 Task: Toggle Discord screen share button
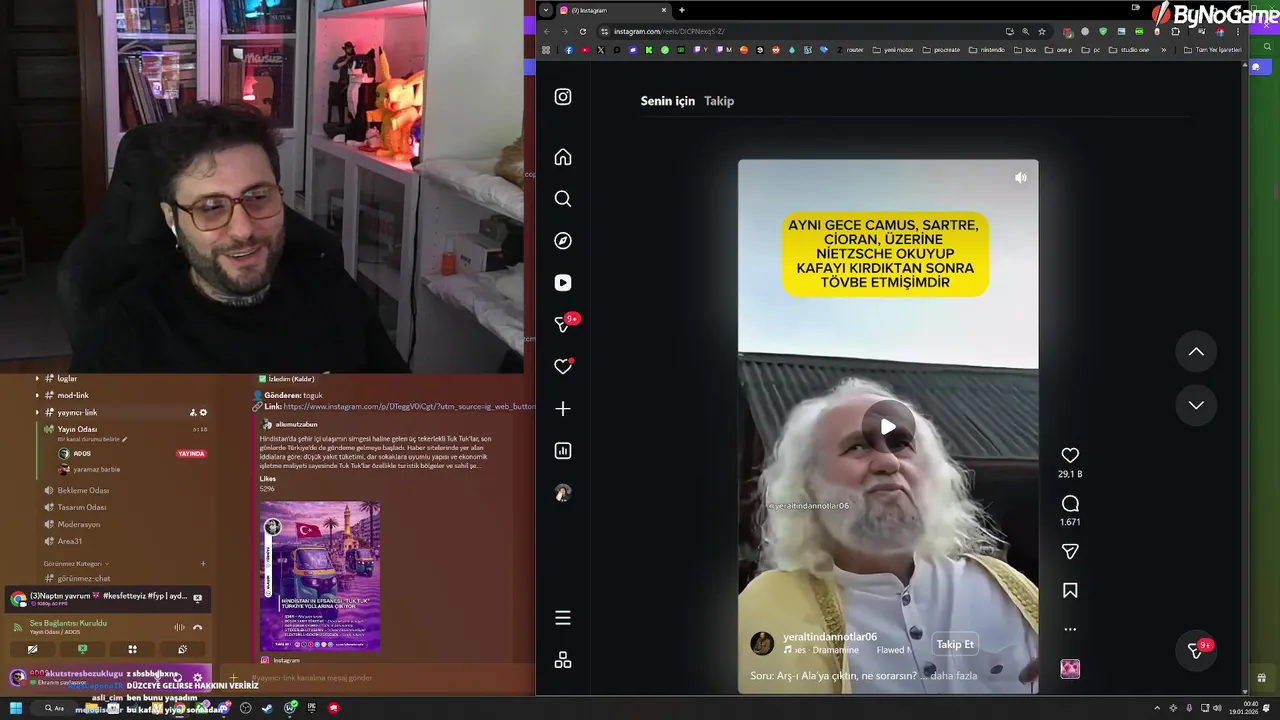pyautogui.click(x=82, y=649)
